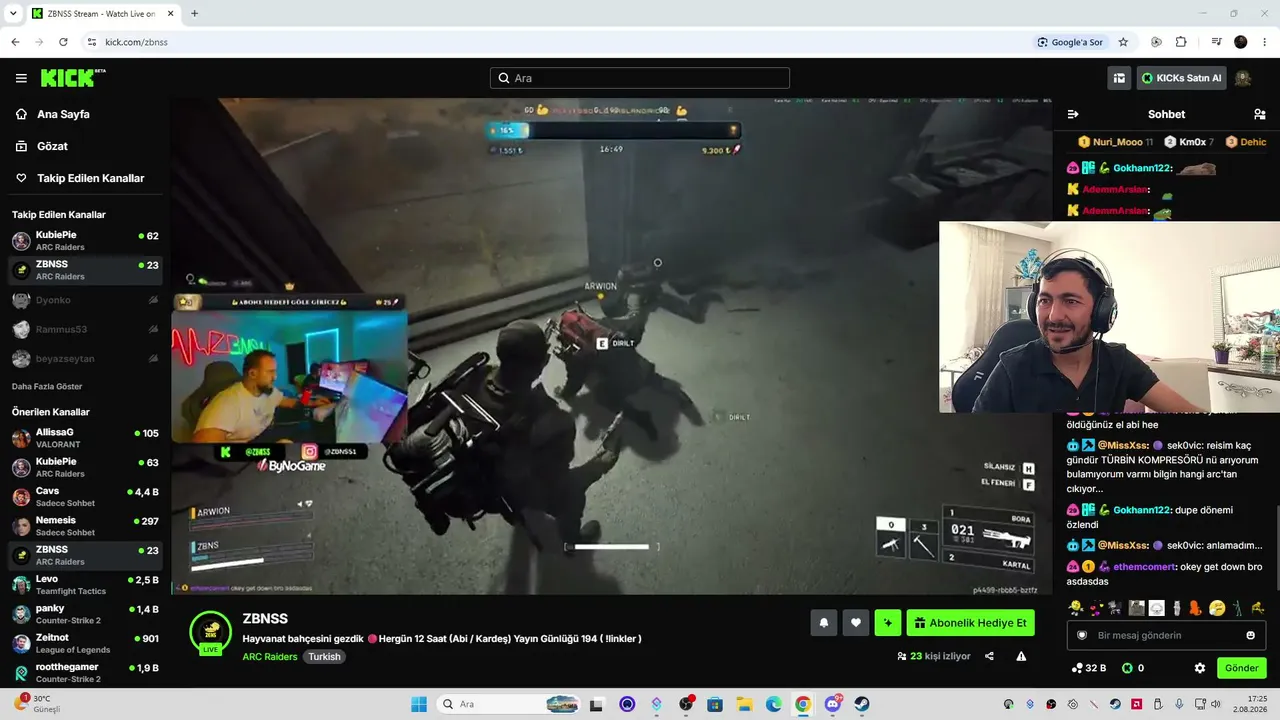This screenshot has height=720, width=1280.
Task: Open the chat user list icon
Action: tap(1259, 114)
